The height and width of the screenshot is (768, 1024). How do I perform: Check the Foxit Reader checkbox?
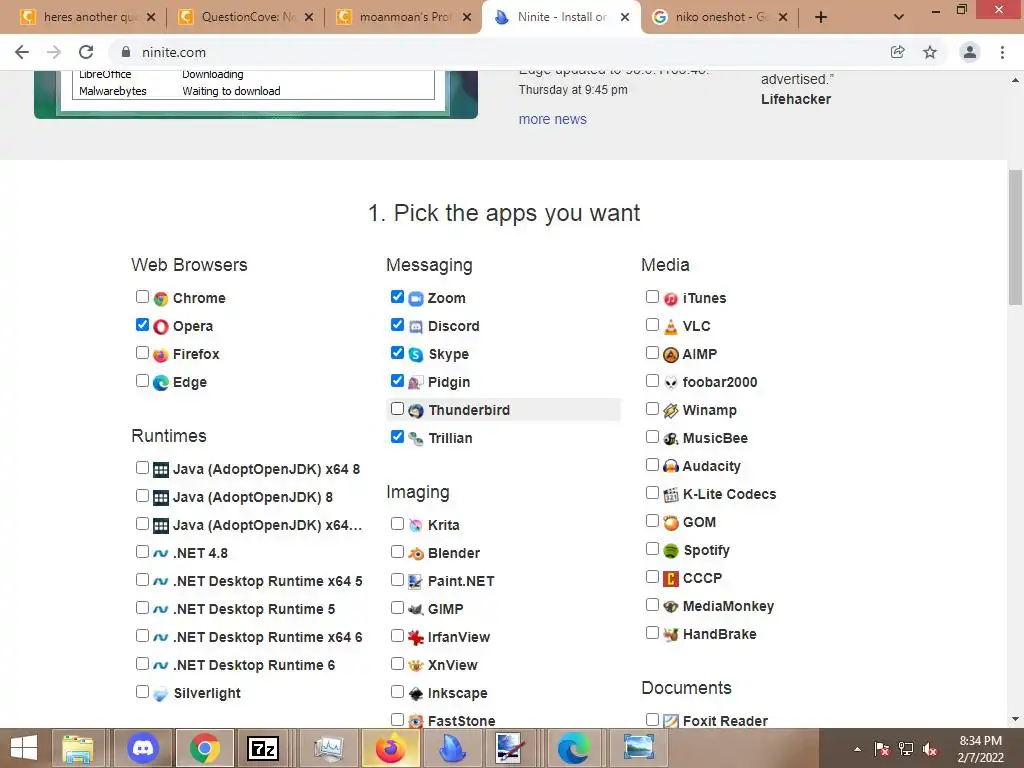click(652, 720)
